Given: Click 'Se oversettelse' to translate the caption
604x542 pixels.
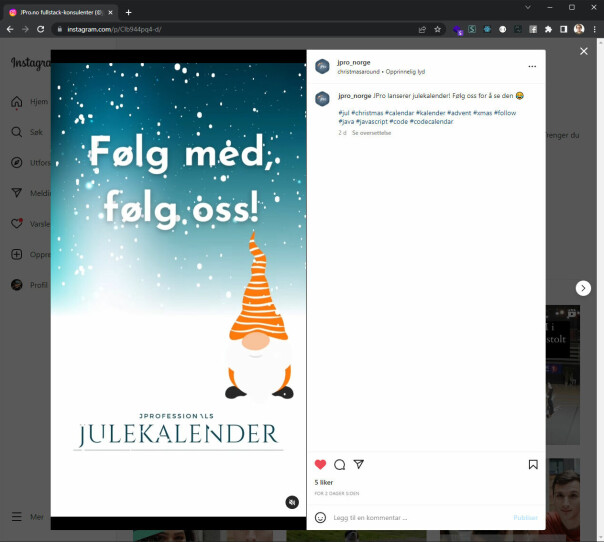Looking at the screenshot, I should click(371, 133).
